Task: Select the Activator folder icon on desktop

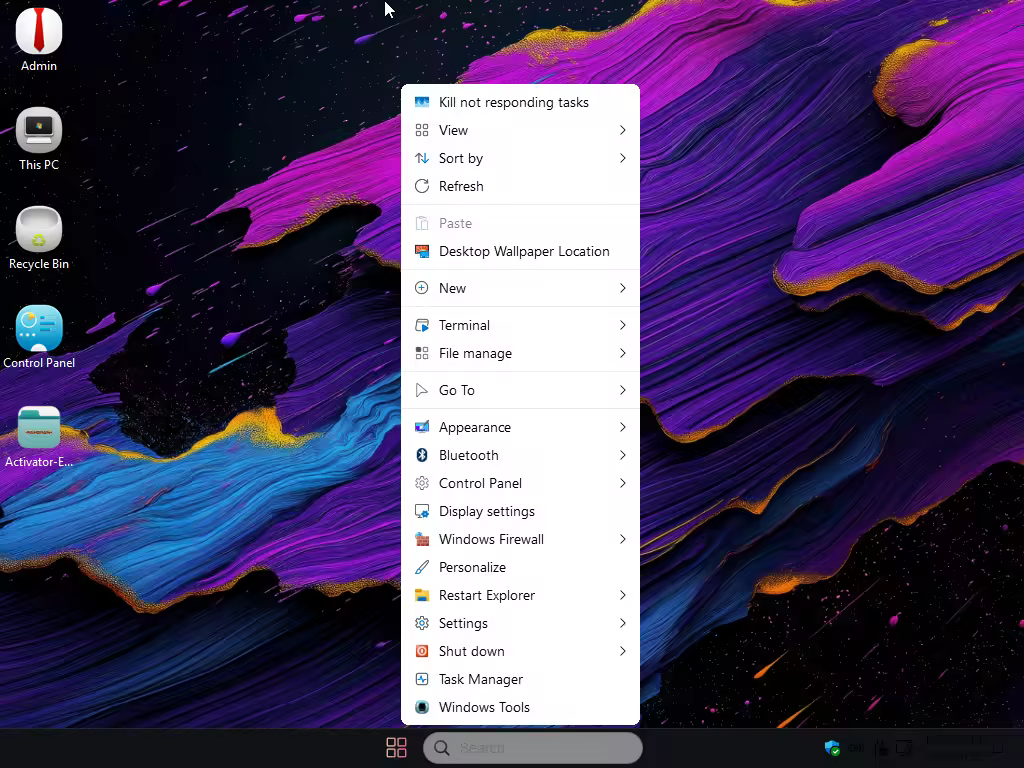Action: pyautogui.click(x=39, y=428)
